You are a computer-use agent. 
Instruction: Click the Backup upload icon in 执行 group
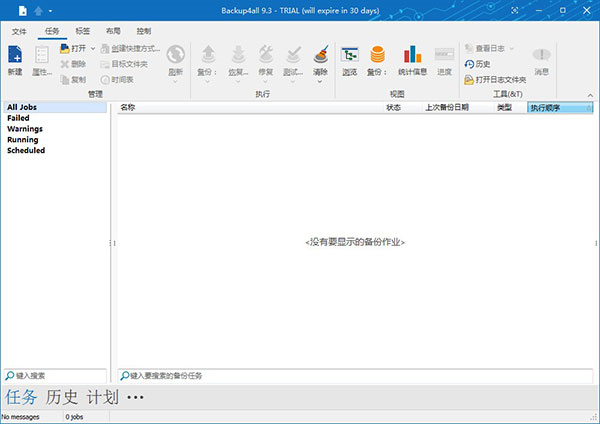208,54
